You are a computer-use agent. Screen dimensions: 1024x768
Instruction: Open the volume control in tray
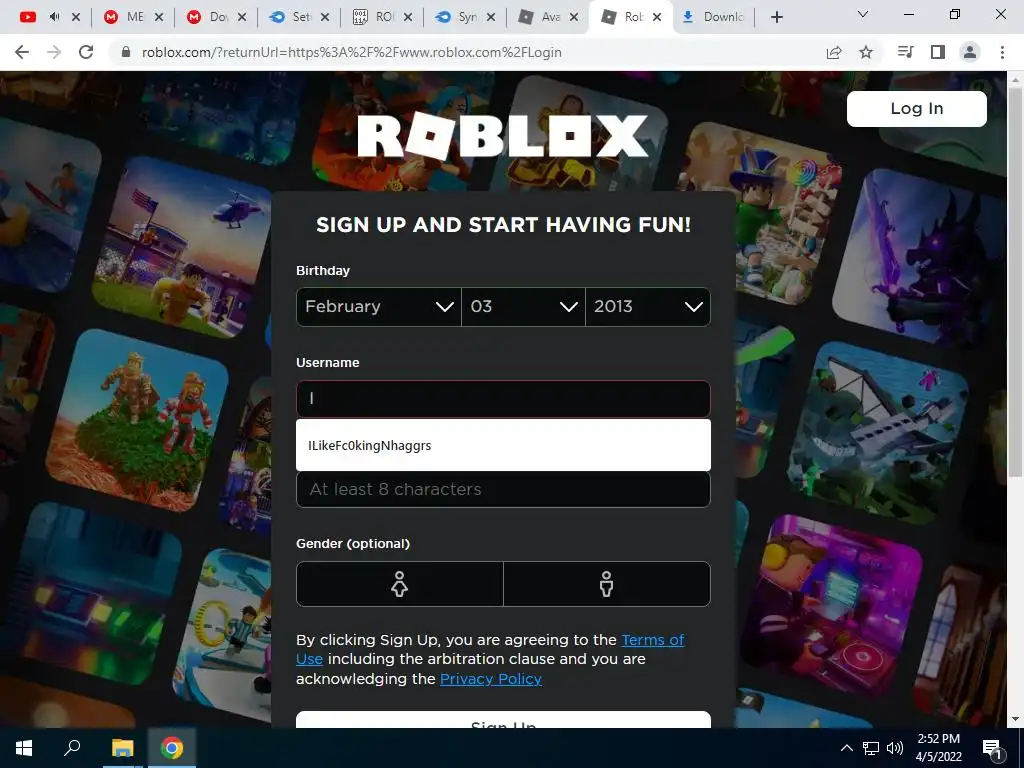click(895, 748)
